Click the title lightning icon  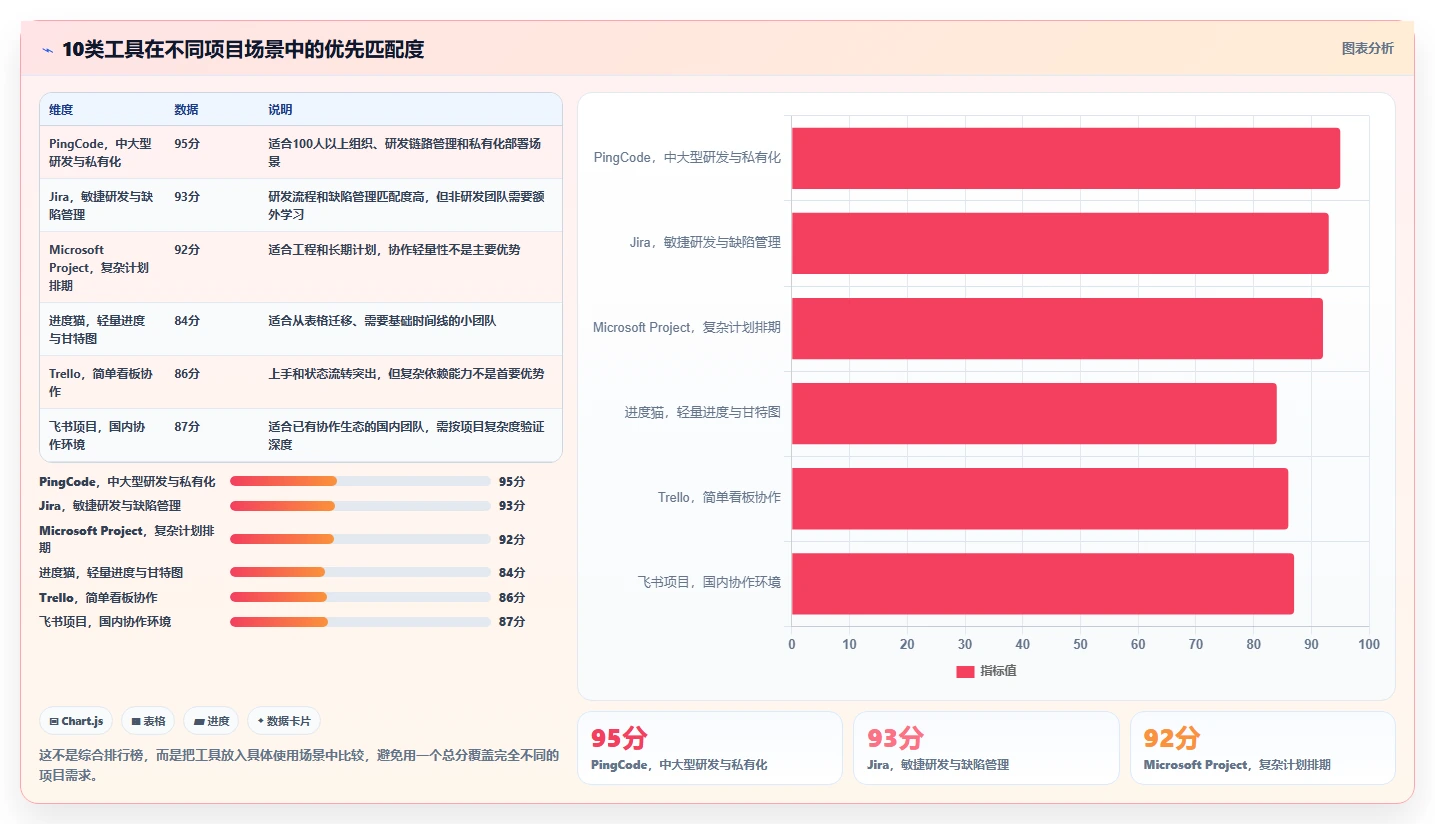(47, 50)
